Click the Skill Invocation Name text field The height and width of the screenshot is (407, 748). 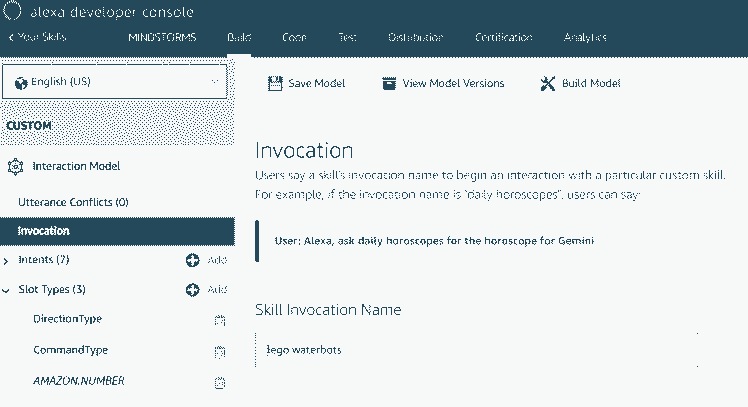pyautogui.click(x=475, y=350)
